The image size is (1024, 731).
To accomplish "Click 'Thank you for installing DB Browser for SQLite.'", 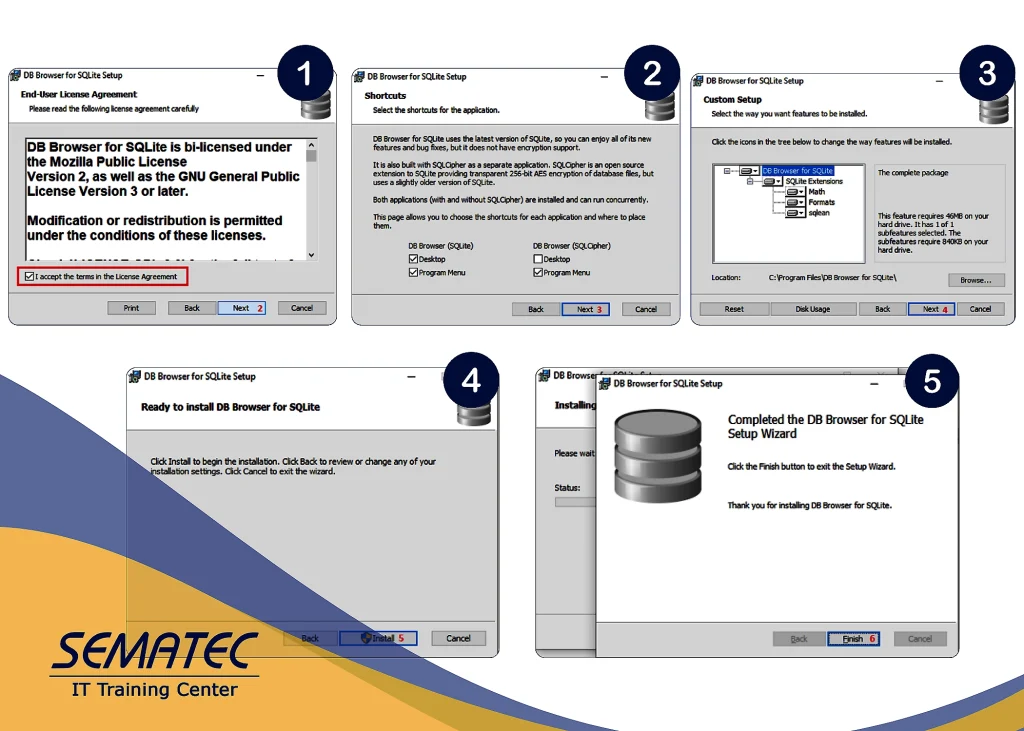I will [x=810, y=506].
